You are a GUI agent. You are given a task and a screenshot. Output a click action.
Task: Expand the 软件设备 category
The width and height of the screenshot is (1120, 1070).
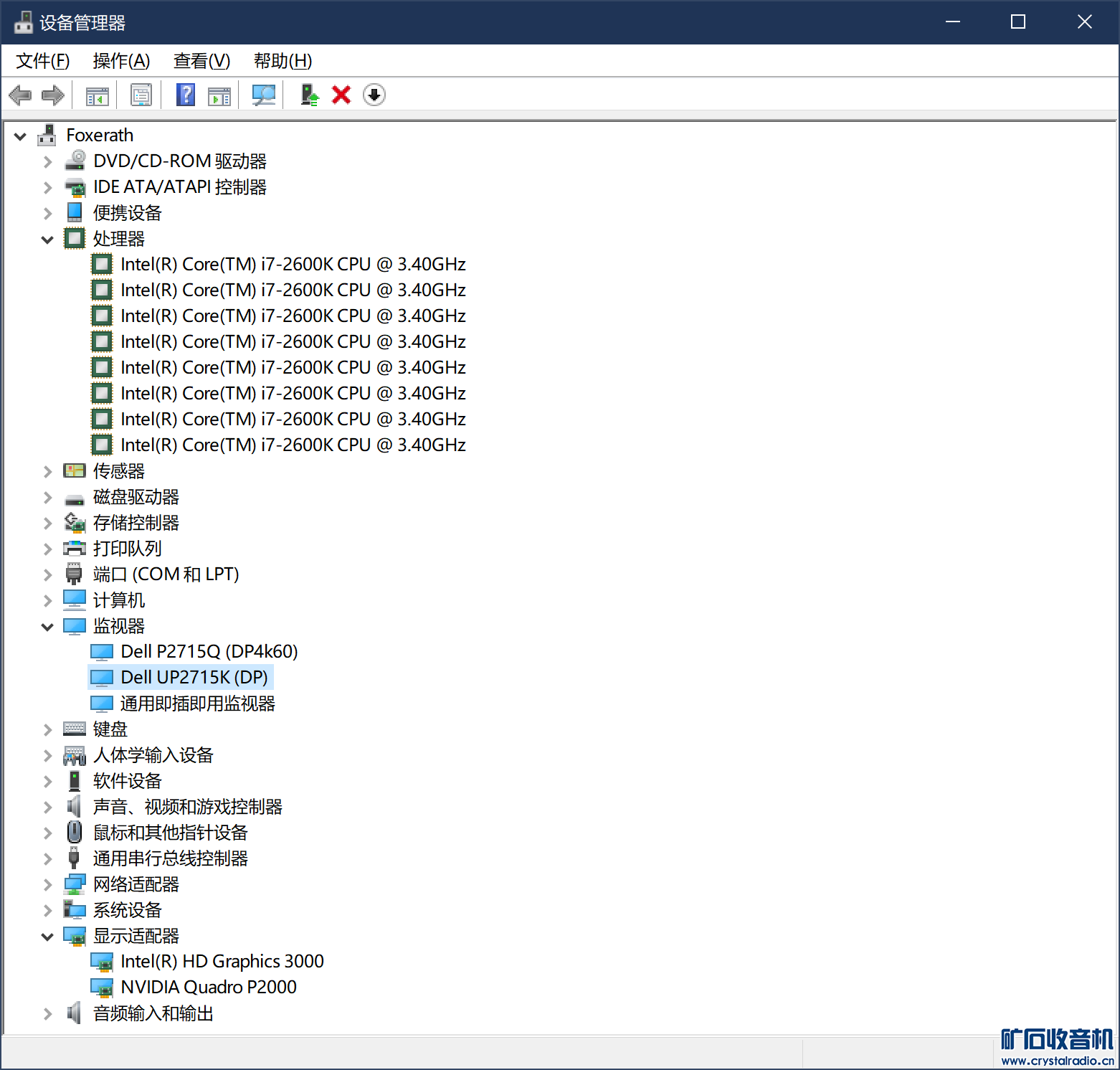[x=47, y=781]
